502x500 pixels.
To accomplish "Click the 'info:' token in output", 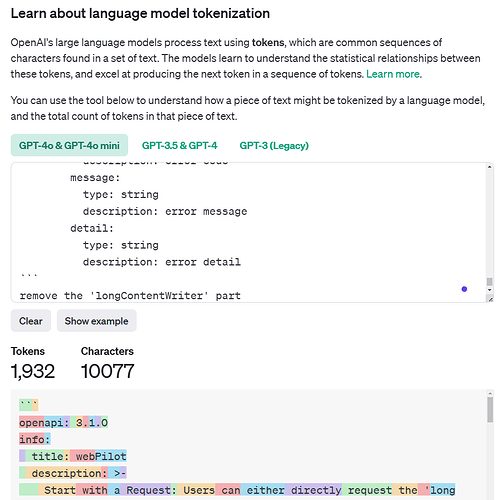I will coord(35,439).
